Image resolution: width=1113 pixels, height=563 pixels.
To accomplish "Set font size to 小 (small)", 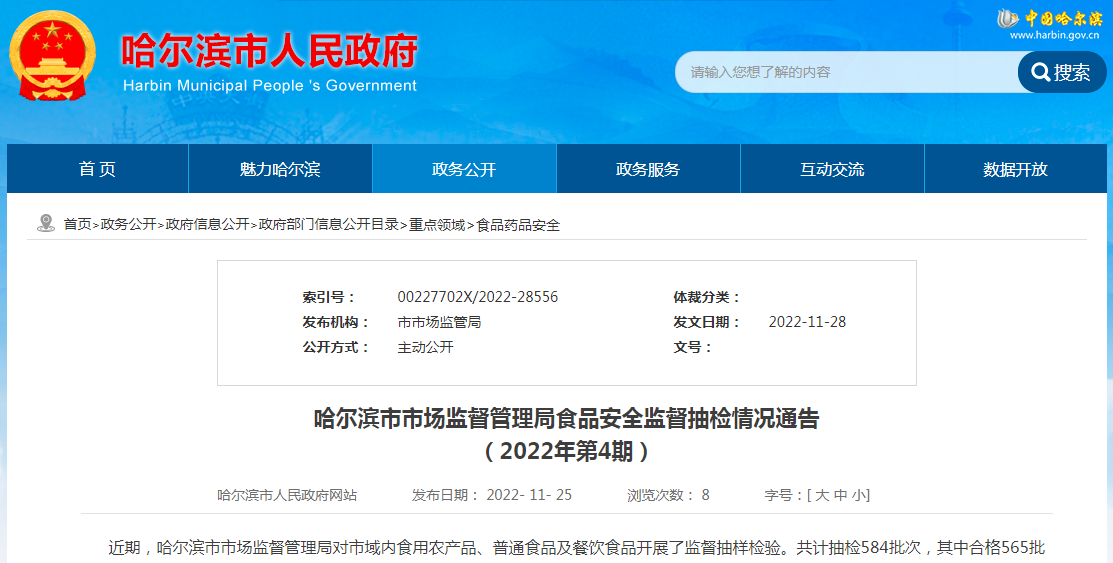I will 860,495.
